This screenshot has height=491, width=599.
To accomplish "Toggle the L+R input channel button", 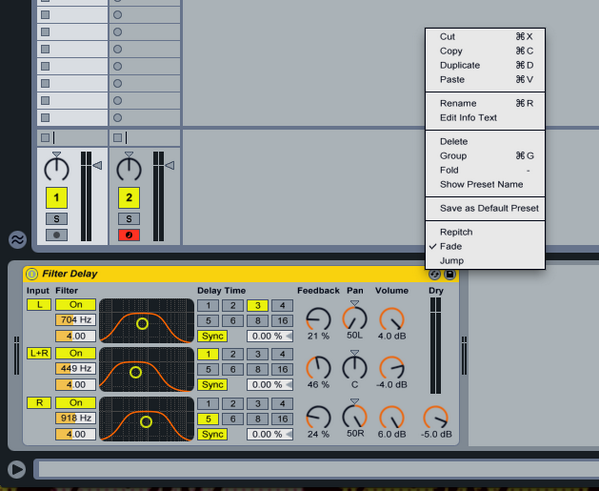I will pyautogui.click(x=39, y=353).
